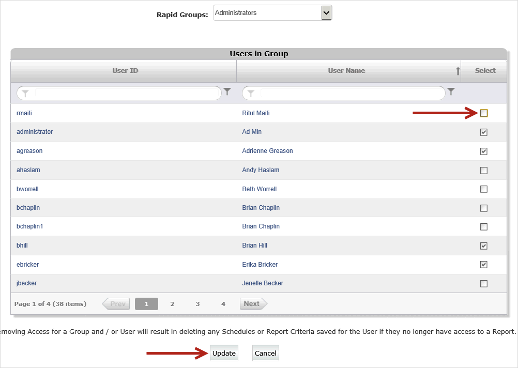Open the bhill user ID link
This screenshot has width=518, height=368.
point(22,245)
